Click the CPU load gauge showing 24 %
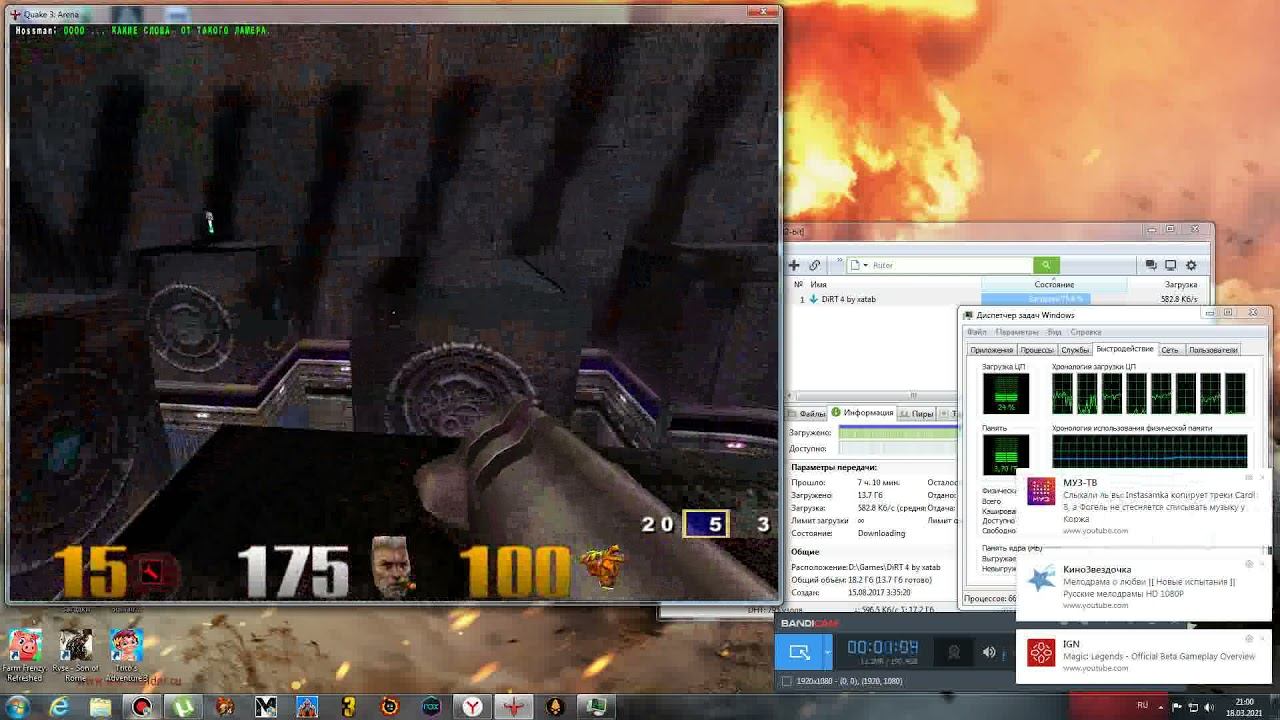 click(1005, 393)
